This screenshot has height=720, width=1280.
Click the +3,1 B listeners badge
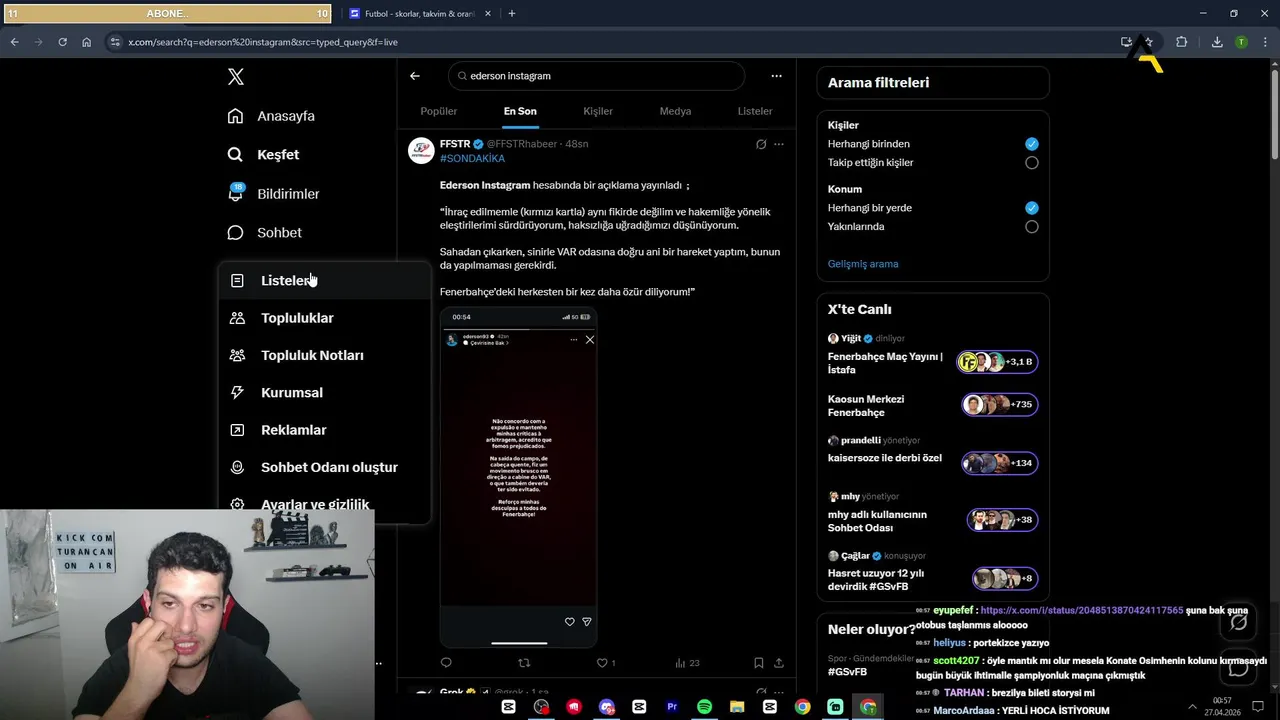(998, 362)
